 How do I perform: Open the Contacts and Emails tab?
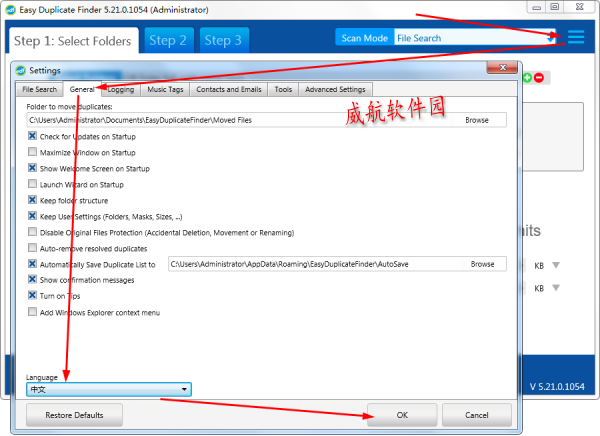click(229, 90)
